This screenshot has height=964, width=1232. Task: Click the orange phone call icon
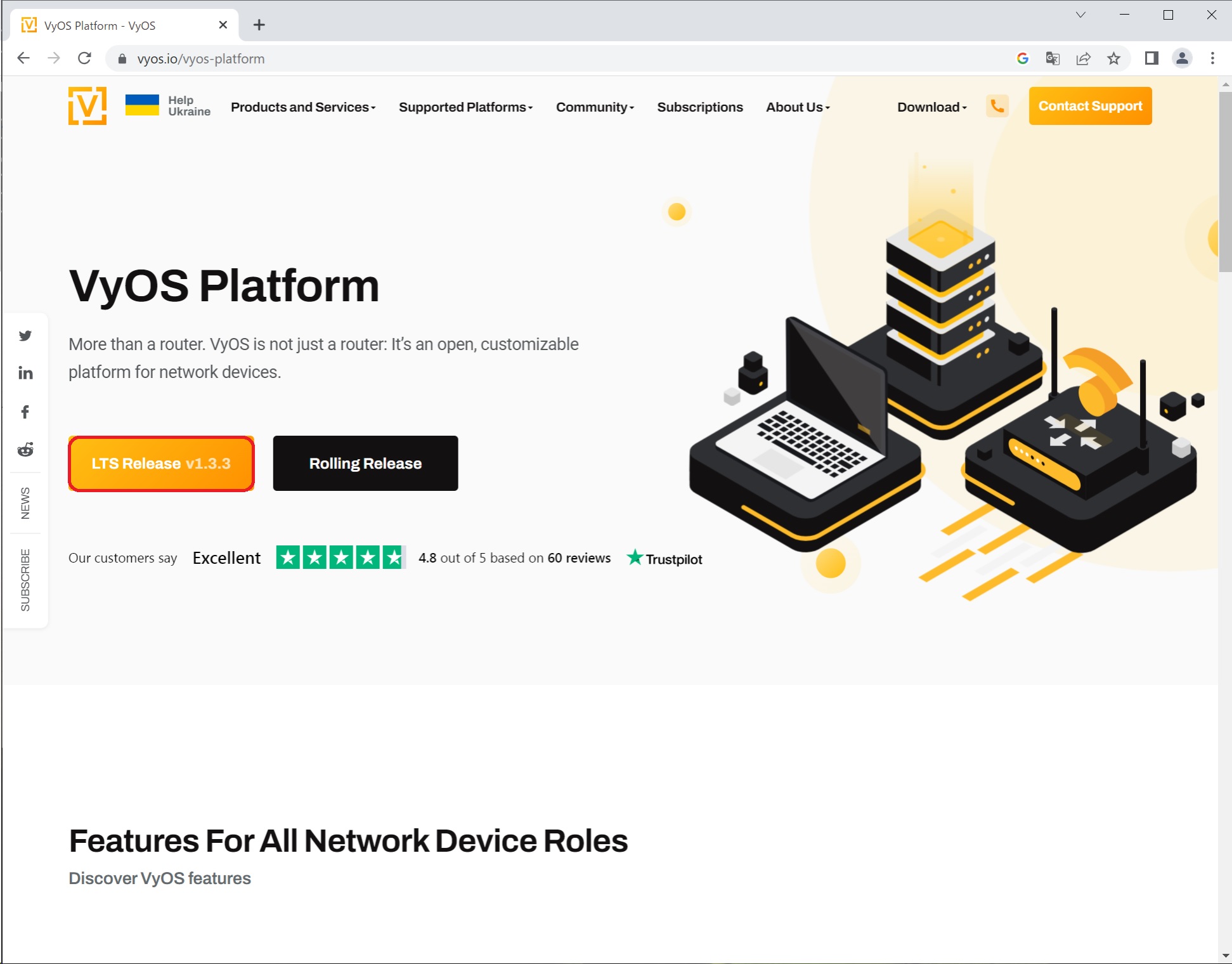tap(997, 106)
